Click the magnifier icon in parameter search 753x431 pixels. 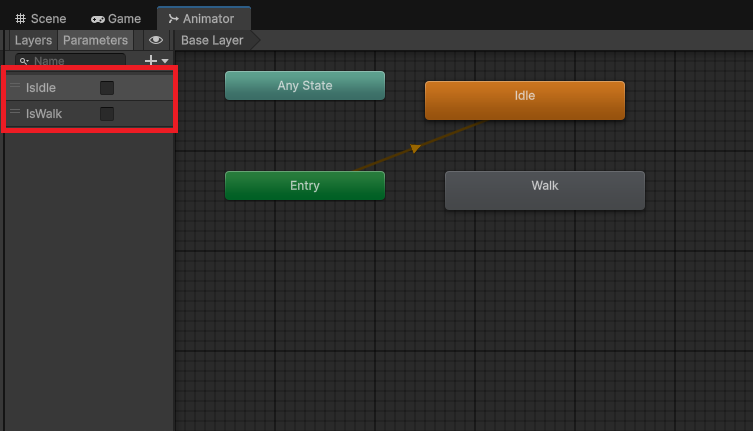tap(24, 61)
